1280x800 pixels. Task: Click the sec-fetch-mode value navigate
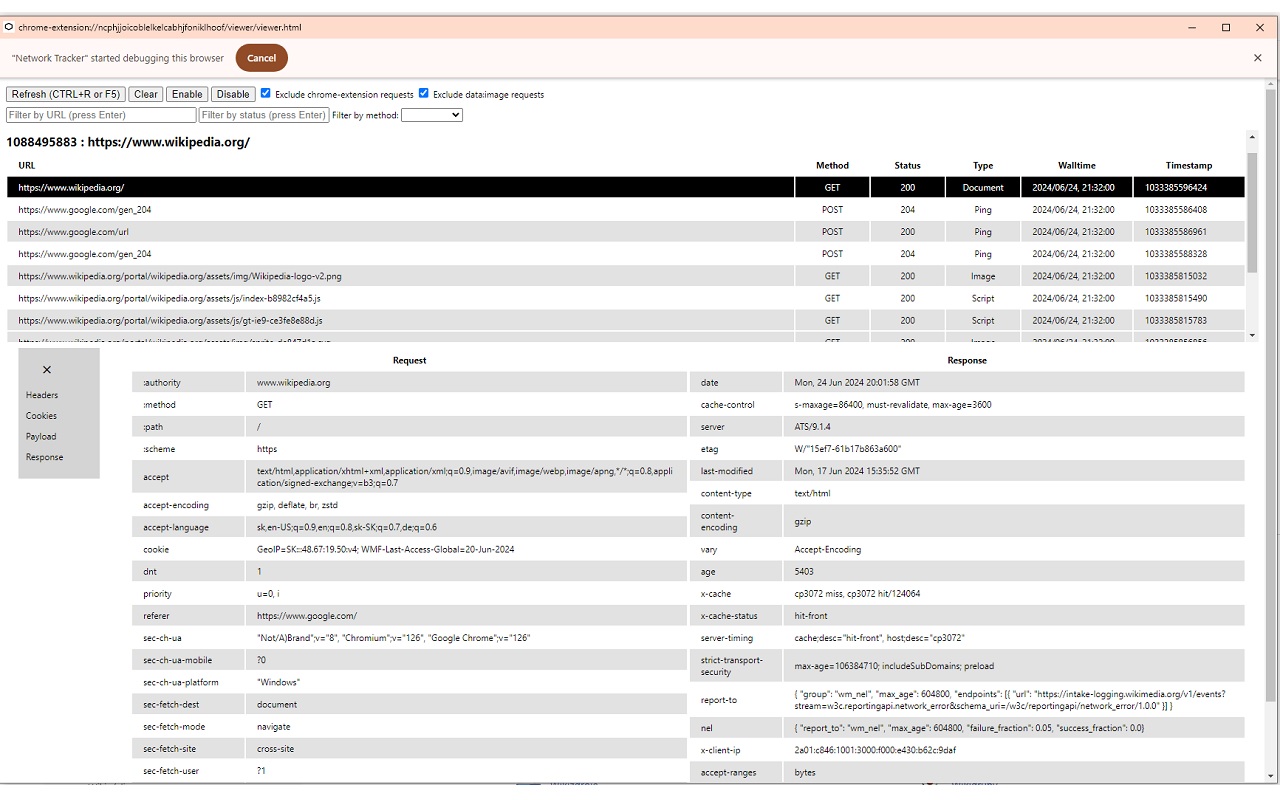(274, 727)
